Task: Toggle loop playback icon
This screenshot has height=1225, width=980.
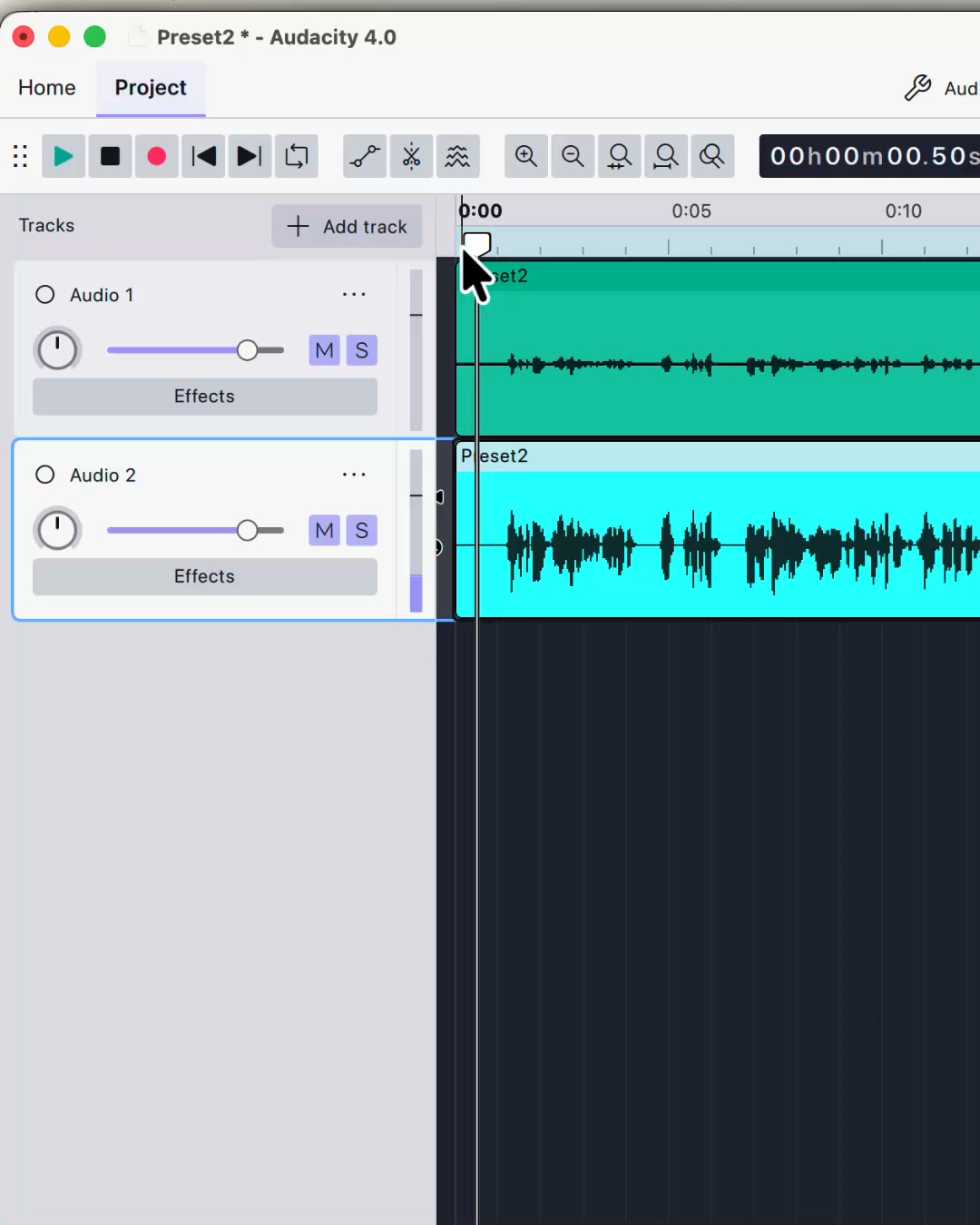Action: (297, 156)
